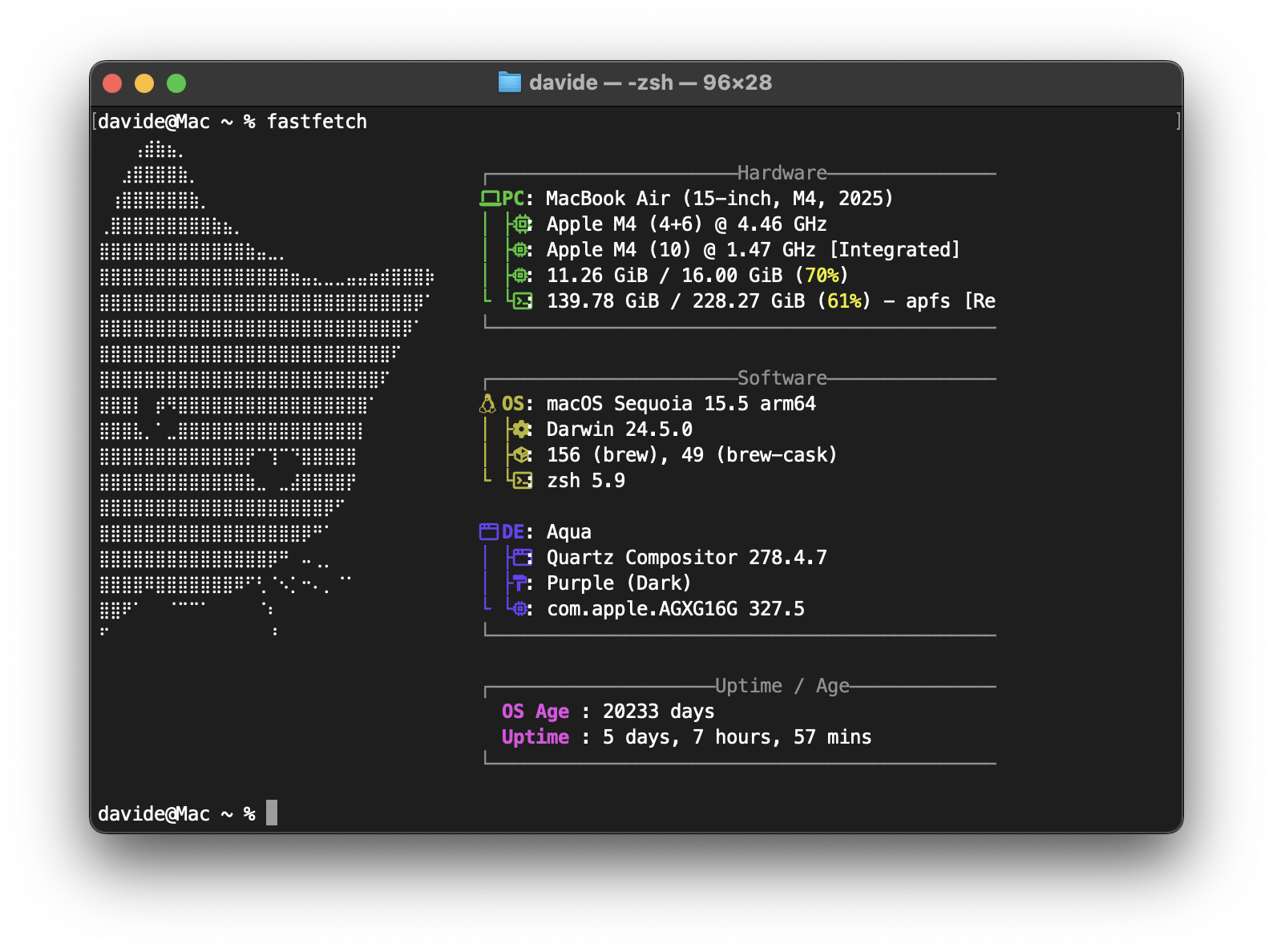The image size is (1273, 952).
Task: Click the '49 (brew-cask)' package count
Action: pyautogui.click(x=759, y=455)
